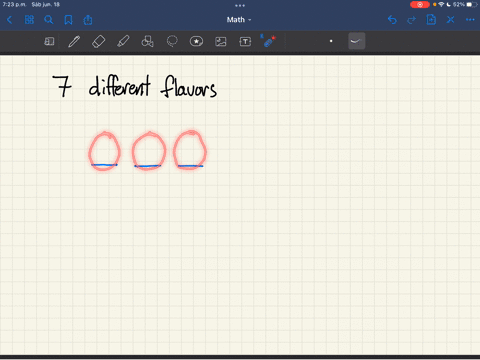480x360 pixels.
Task: Select the Image insert tool
Action: click(221, 41)
